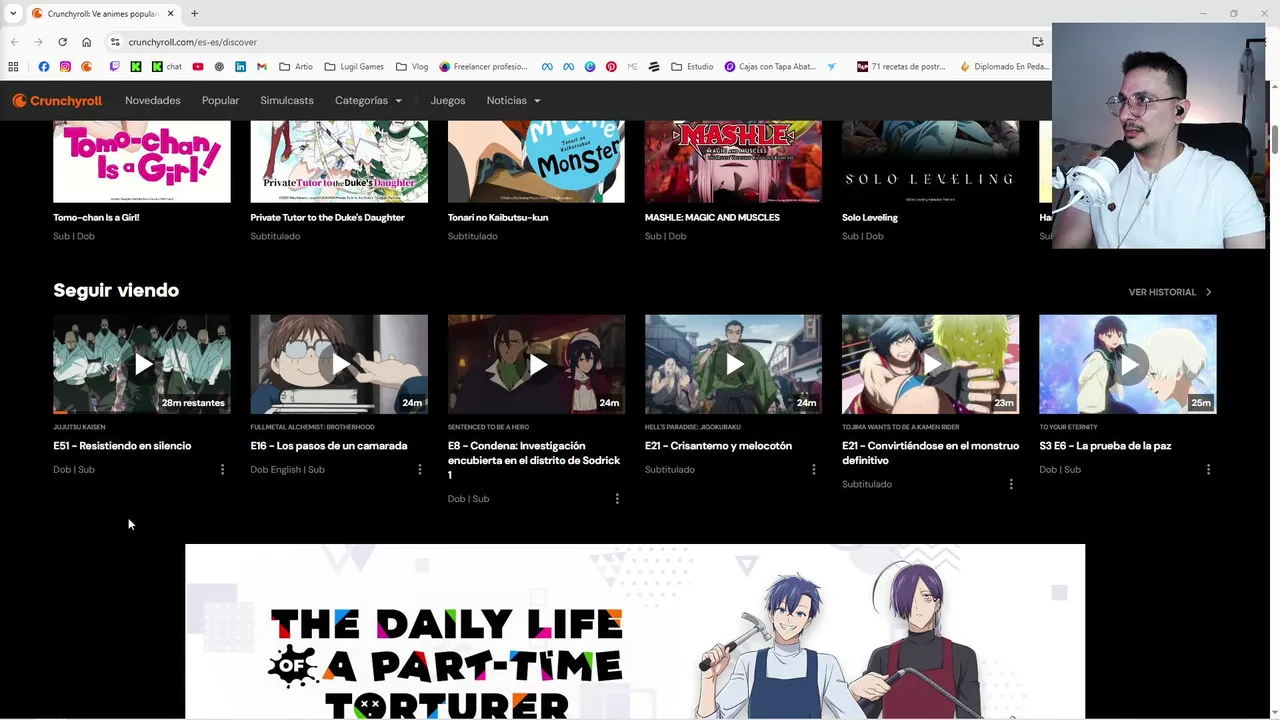Open the Twitch bookmark icon
Viewport: 1280px width, 720px height.
coord(114,67)
